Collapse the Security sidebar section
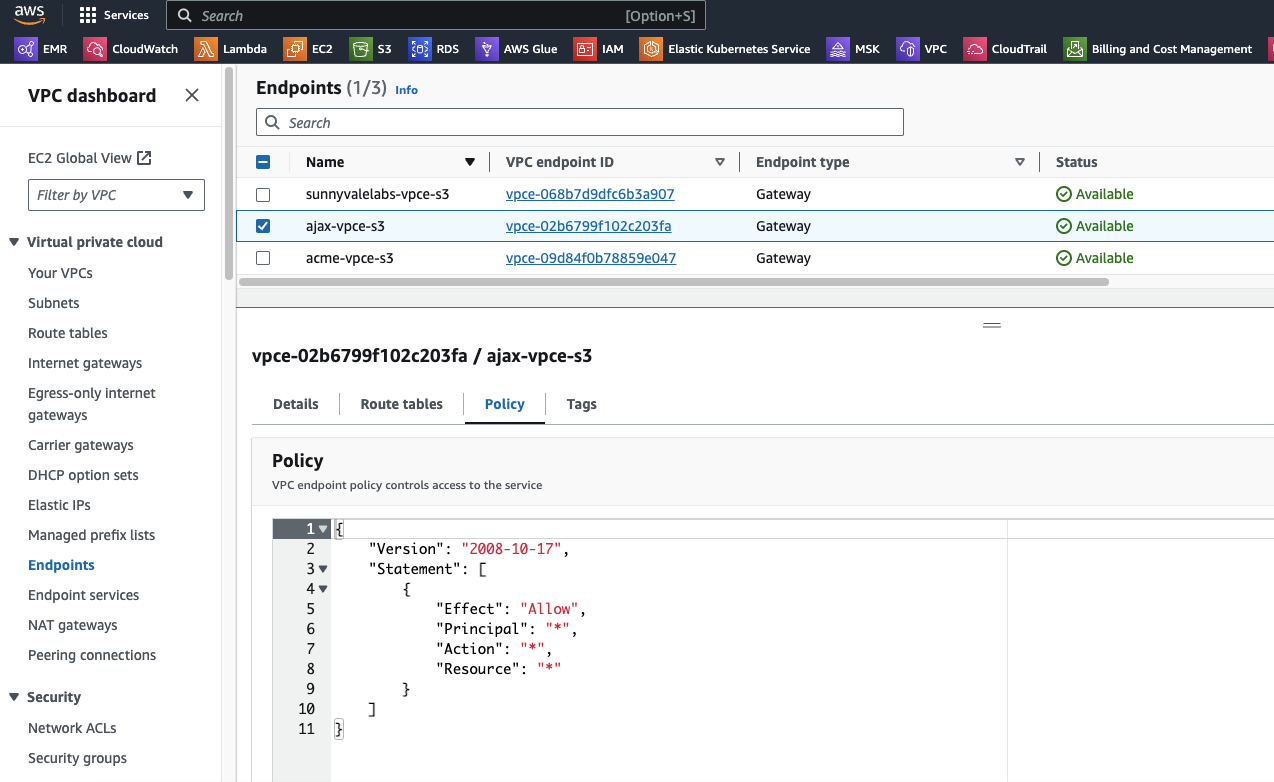The height and width of the screenshot is (782, 1274). tap(14, 697)
